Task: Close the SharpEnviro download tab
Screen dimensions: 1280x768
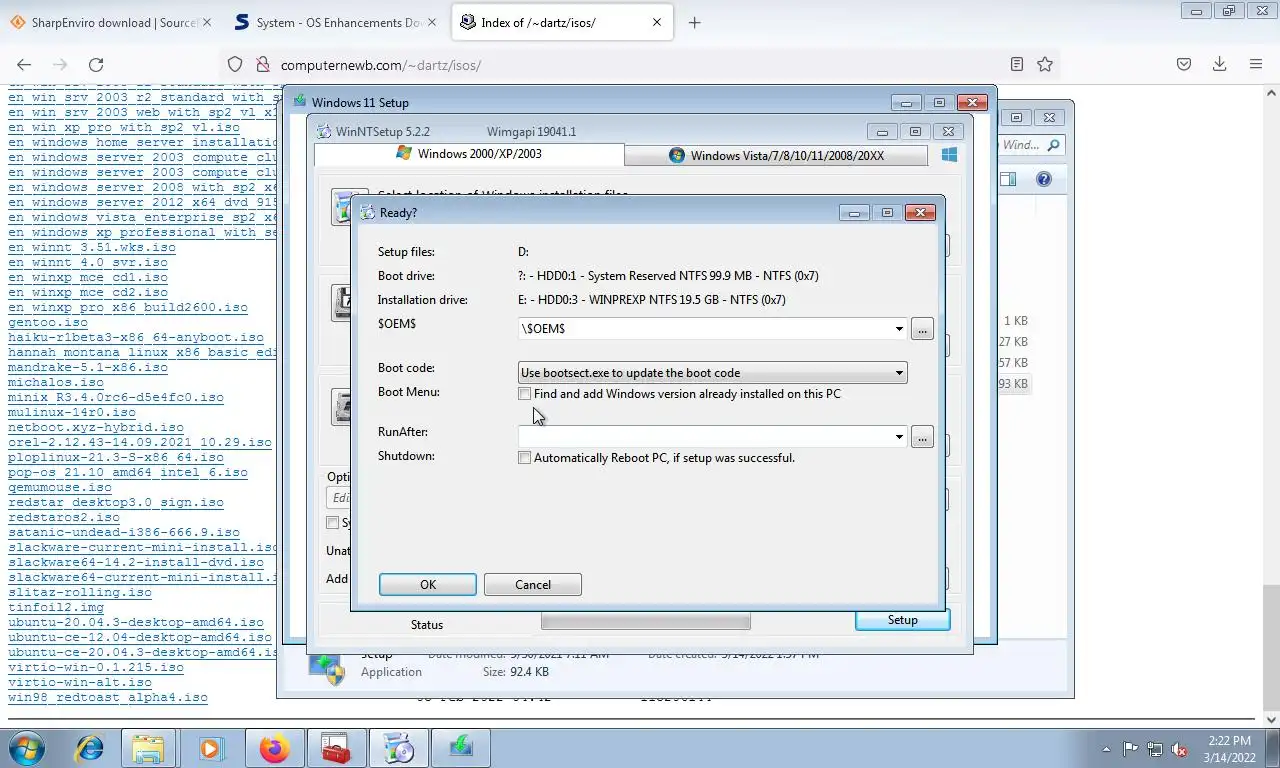Action: click(207, 22)
